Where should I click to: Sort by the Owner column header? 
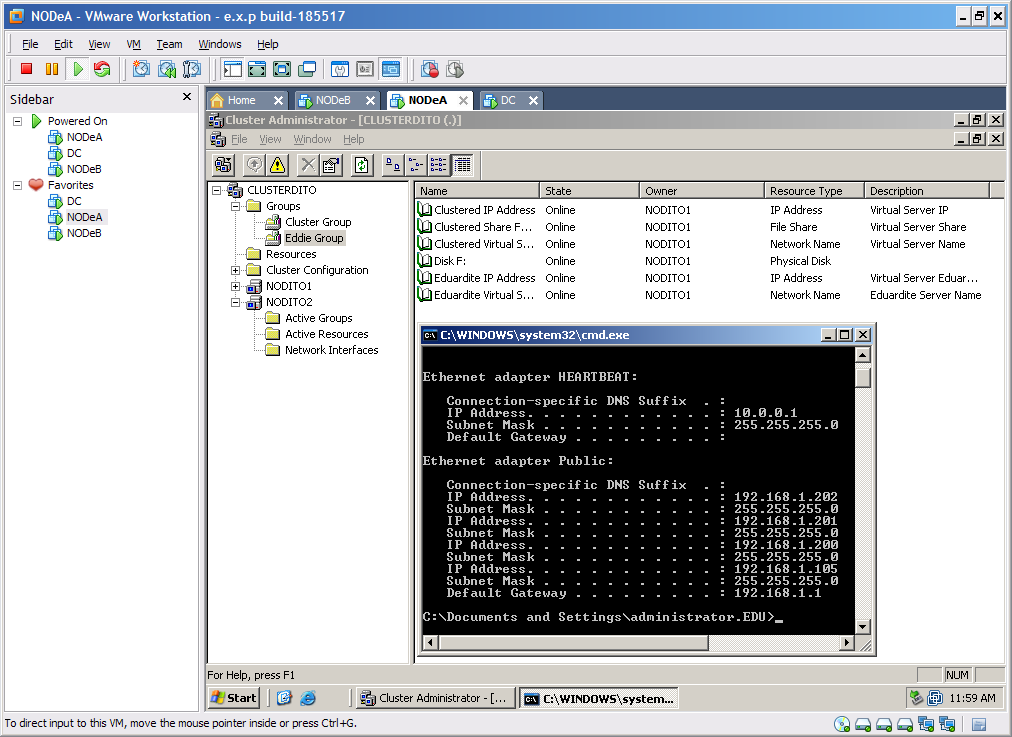click(x=702, y=190)
